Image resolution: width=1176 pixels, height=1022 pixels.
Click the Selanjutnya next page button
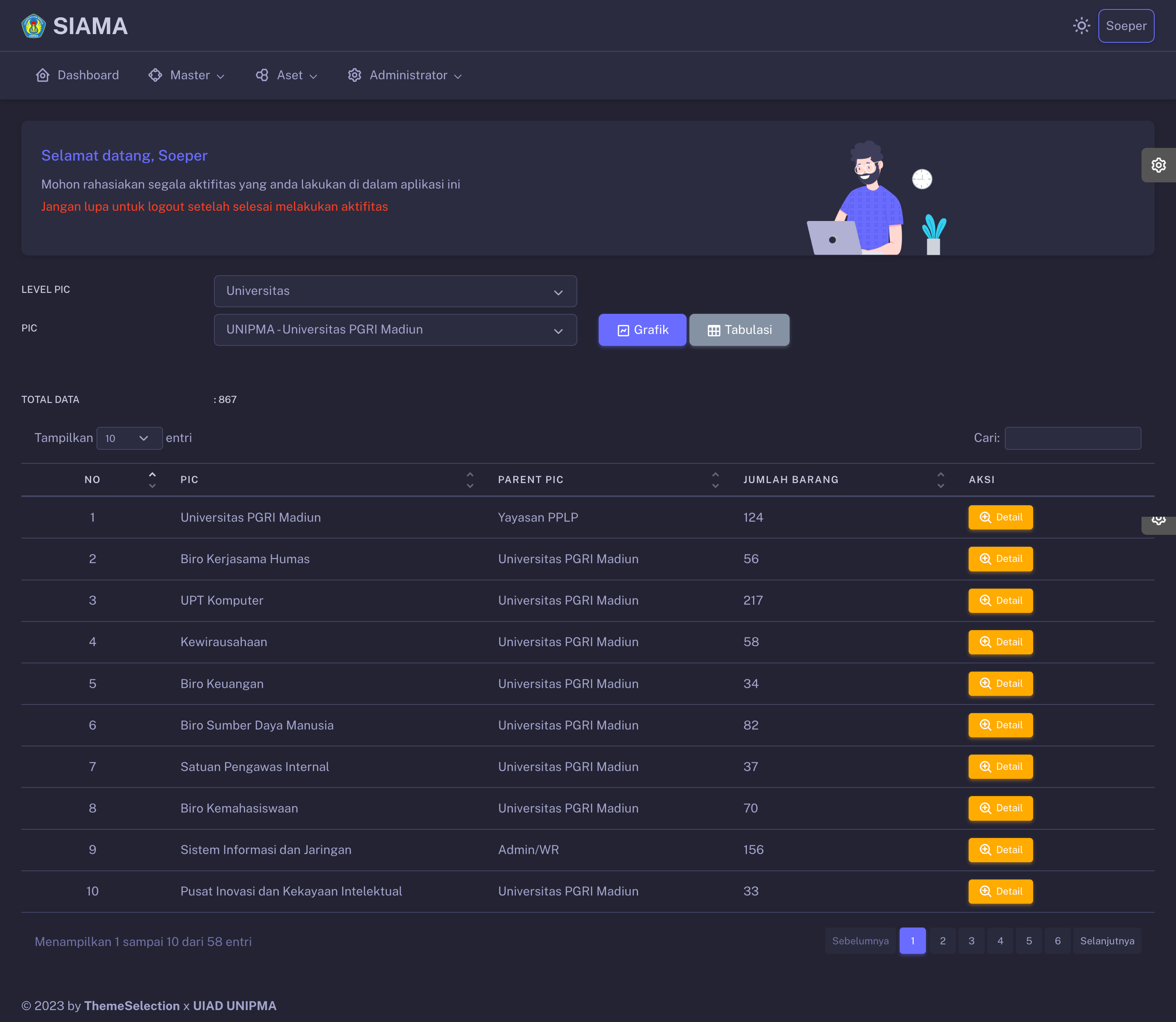click(1107, 941)
